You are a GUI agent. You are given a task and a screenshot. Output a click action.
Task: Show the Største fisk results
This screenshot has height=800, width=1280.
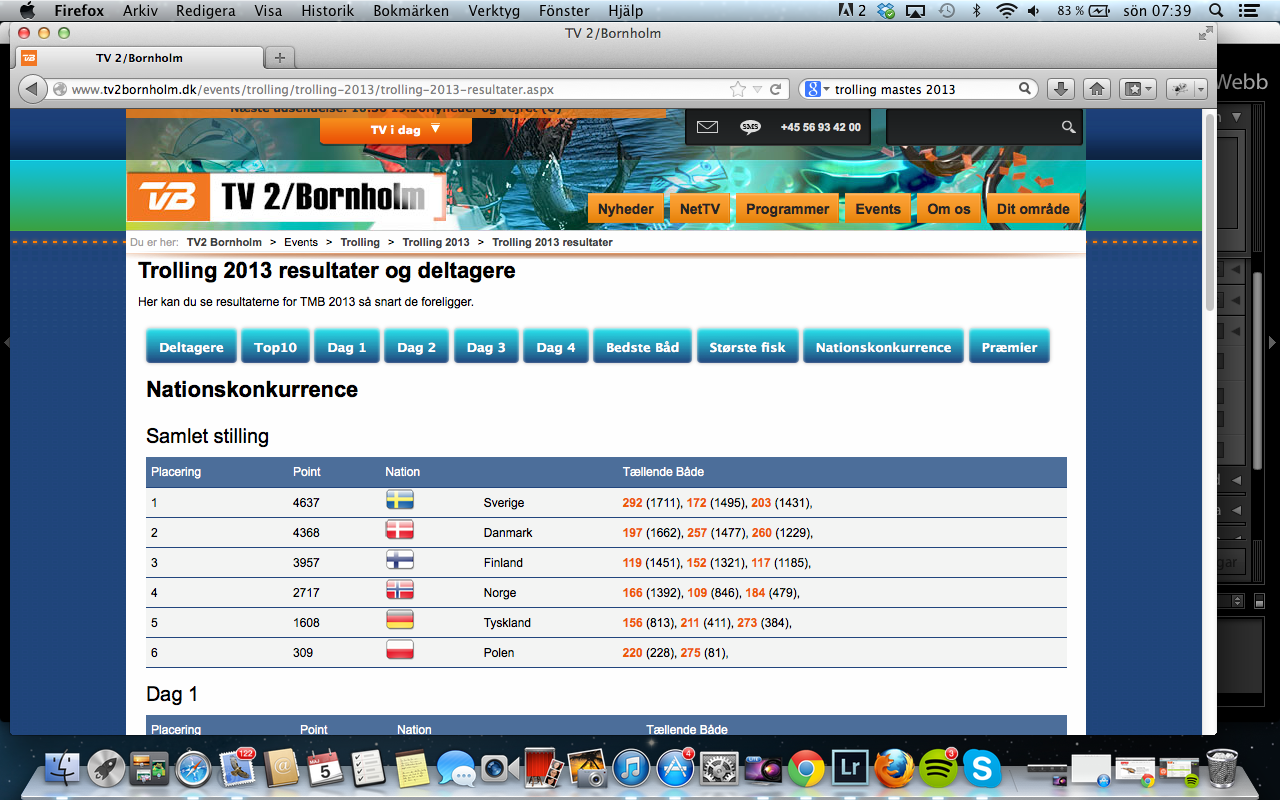(x=748, y=346)
